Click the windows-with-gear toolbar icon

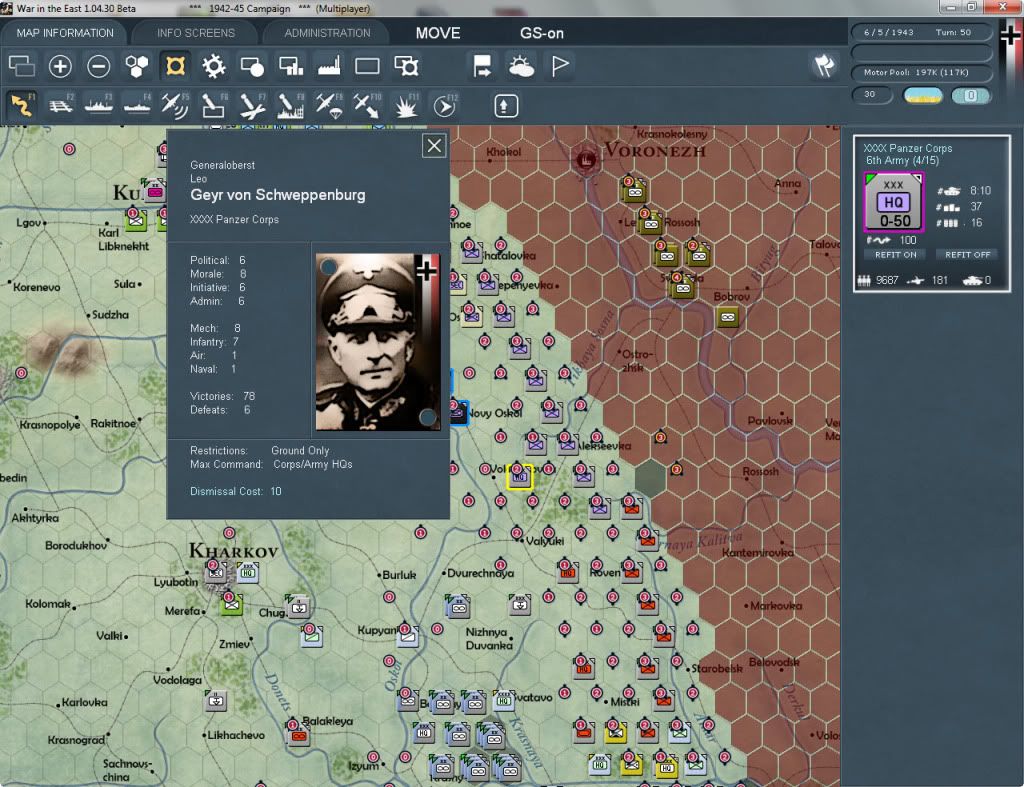point(406,66)
